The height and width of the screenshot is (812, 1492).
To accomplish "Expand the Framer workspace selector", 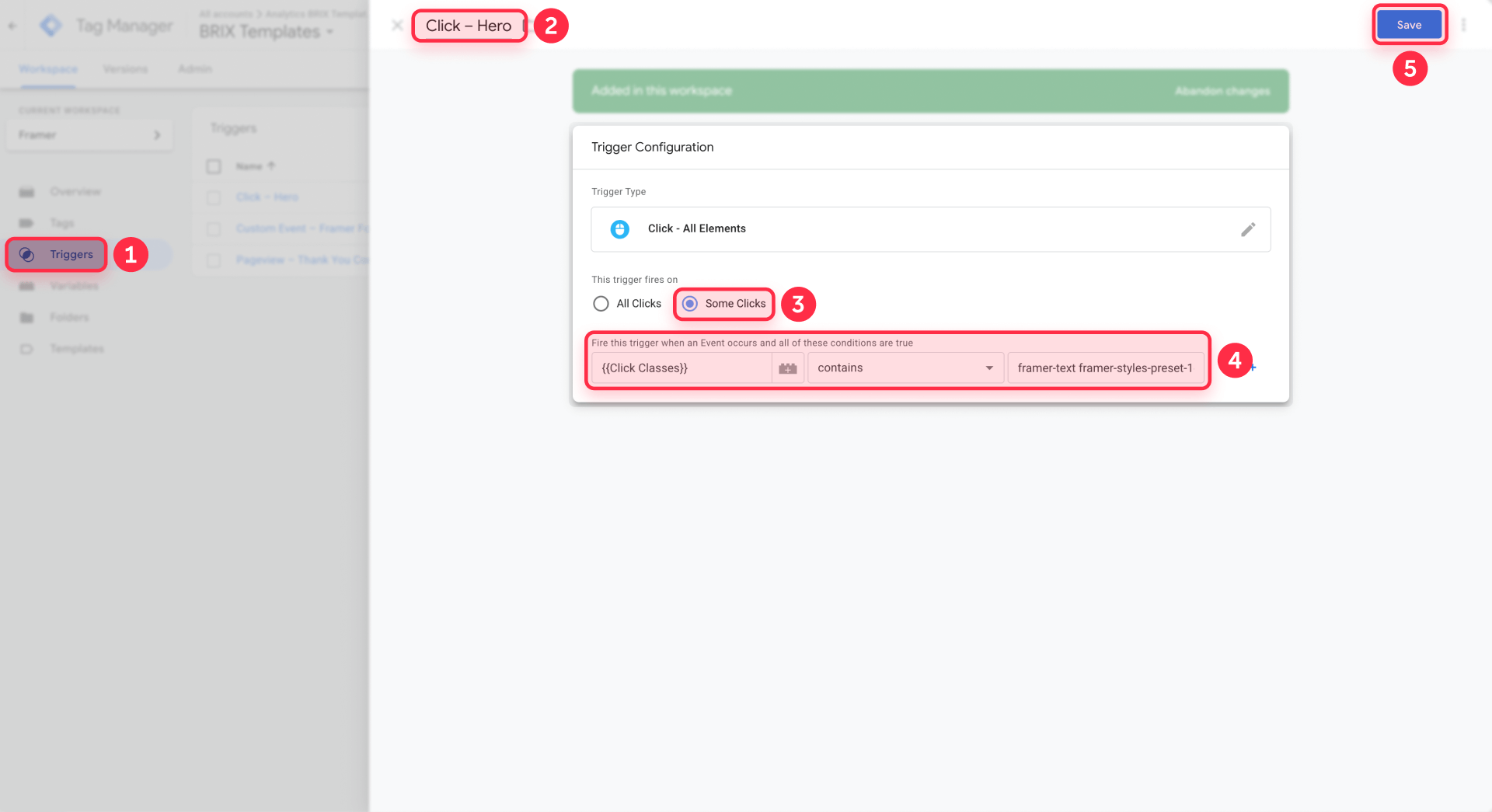I will [x=89, y=134].
